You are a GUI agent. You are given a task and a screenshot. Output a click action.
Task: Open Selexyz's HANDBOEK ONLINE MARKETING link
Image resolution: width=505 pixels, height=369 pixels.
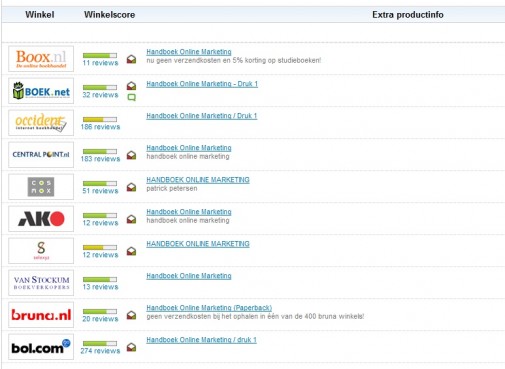click(198, 244)
